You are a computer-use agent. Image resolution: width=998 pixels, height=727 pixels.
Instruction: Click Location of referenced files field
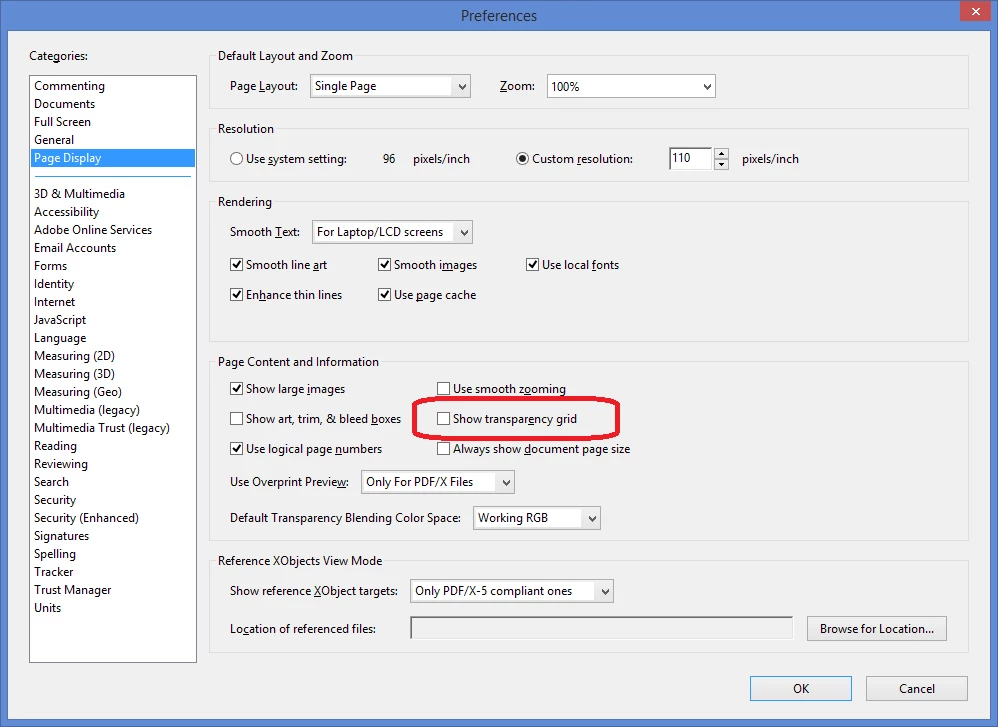[x=602, y=628]
